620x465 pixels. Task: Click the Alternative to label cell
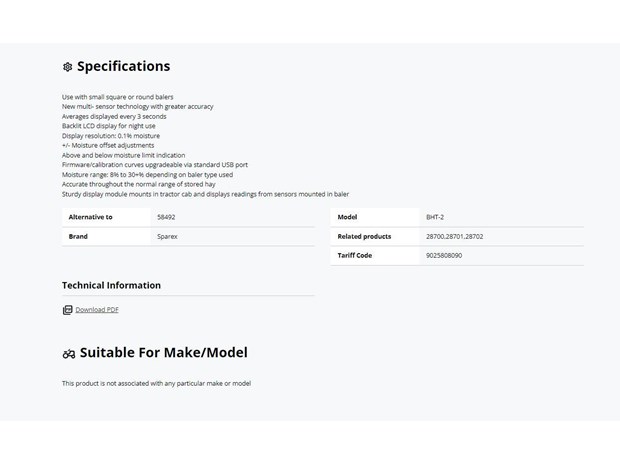click(106, 217)
